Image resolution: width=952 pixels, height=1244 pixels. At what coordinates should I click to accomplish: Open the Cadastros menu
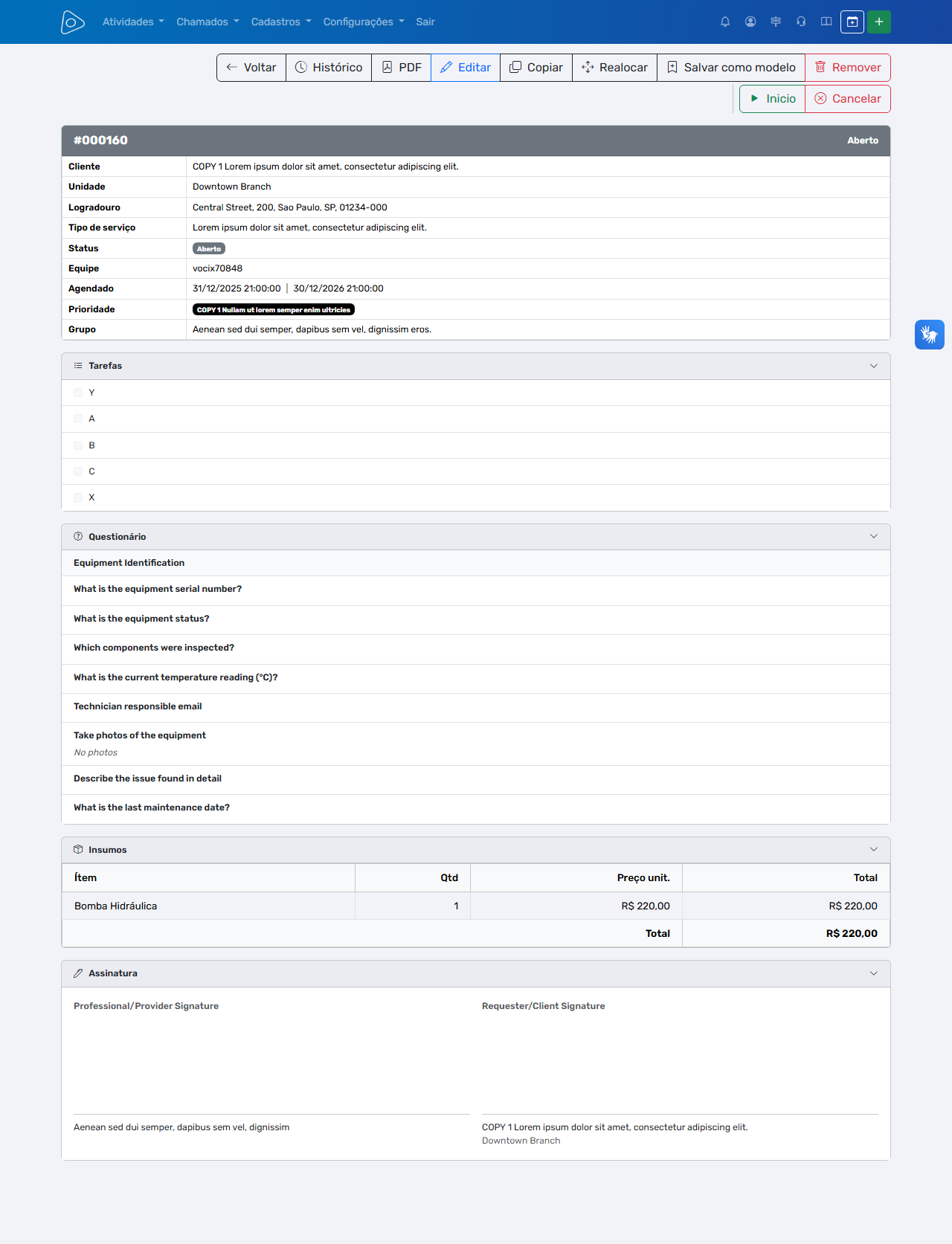pos(281,22)
